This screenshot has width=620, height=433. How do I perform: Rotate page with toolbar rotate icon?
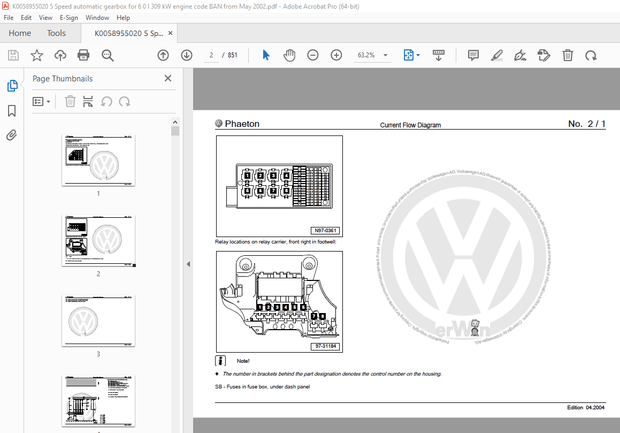(x=591, y=56)
